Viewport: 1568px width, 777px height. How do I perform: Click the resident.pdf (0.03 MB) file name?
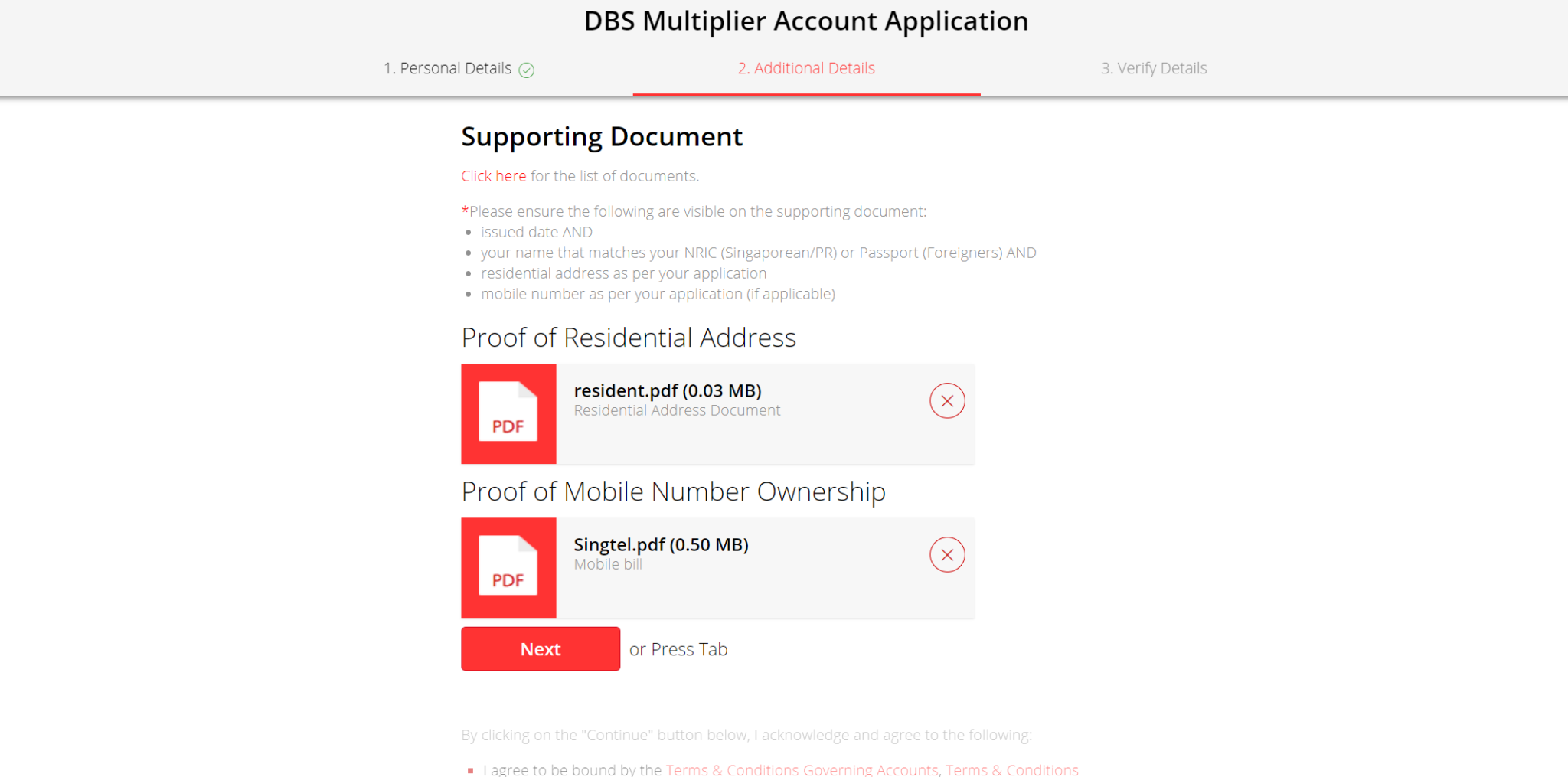point(668,391)
